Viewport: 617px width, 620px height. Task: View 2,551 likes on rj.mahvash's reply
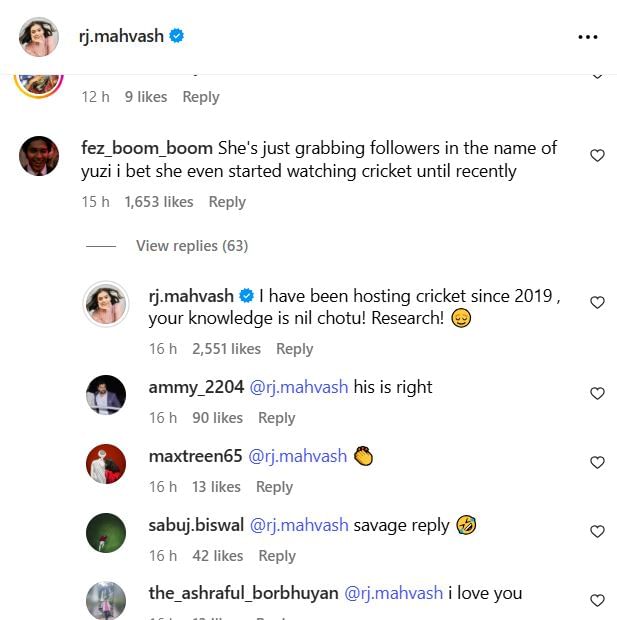pyautogui.click(x=225, y=349)
